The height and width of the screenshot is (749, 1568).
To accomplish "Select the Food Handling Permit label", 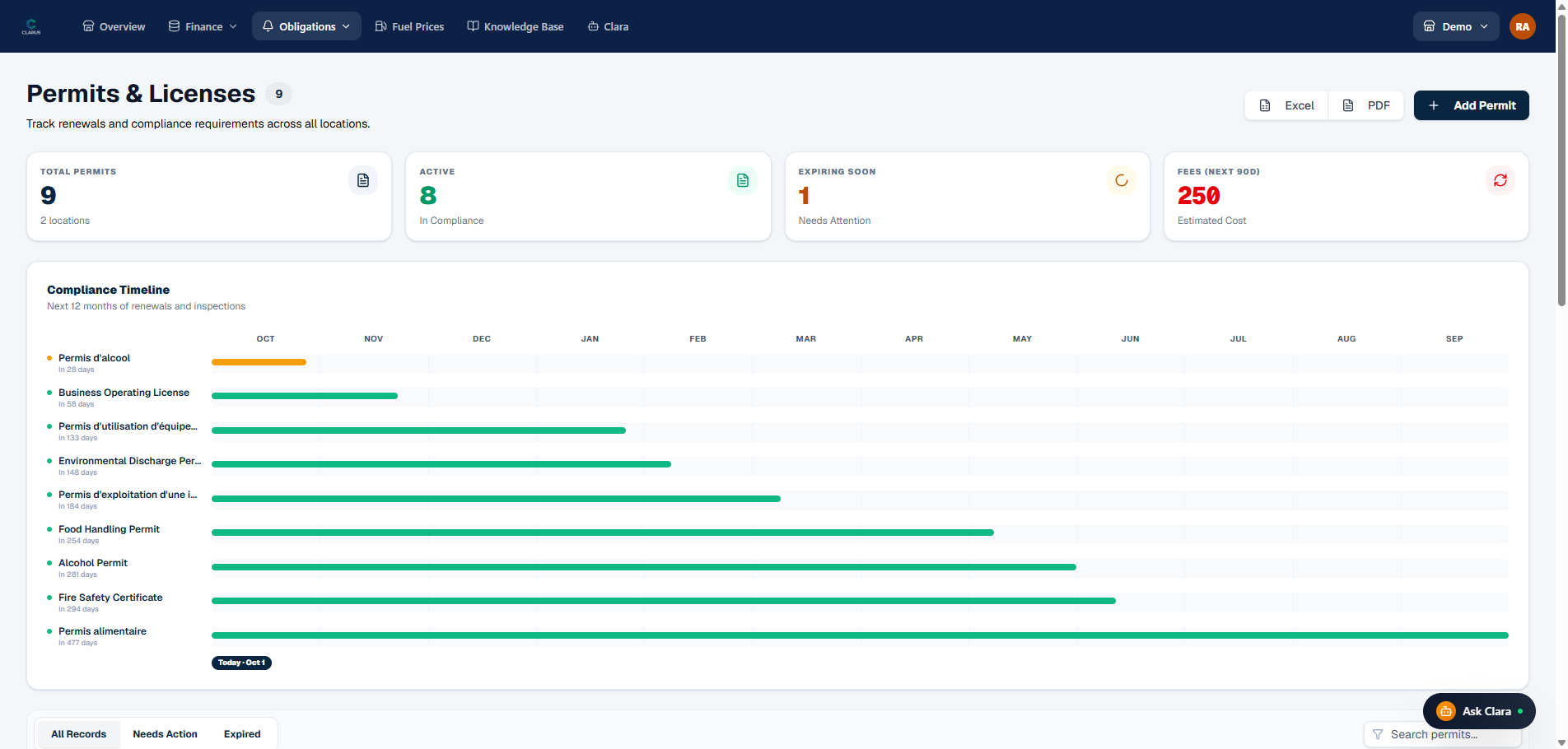I will pyautogui.click(x=109, y=529).
